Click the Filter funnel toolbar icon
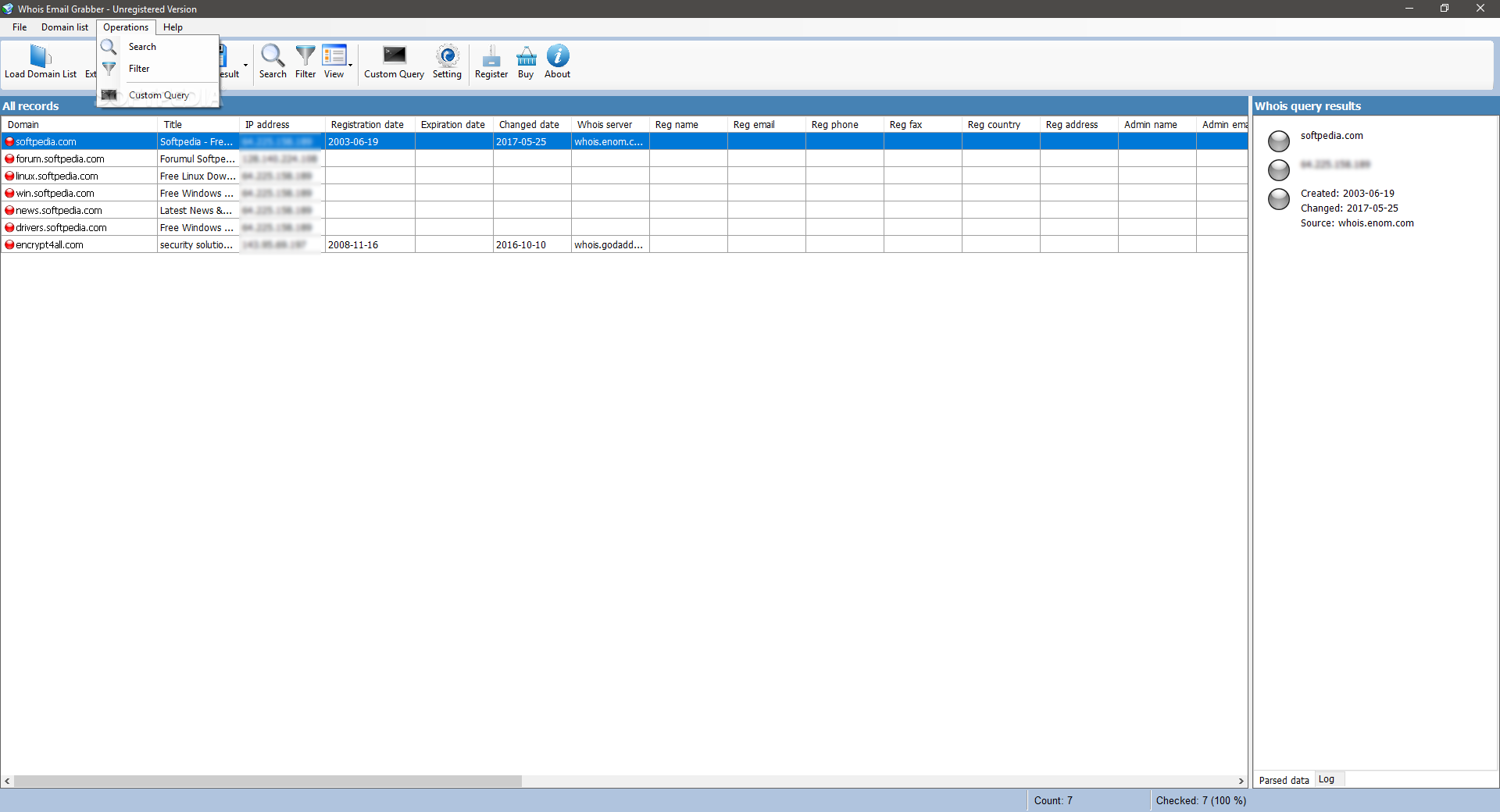This screenshot has width=1500, height=812. tap(305, 55)
